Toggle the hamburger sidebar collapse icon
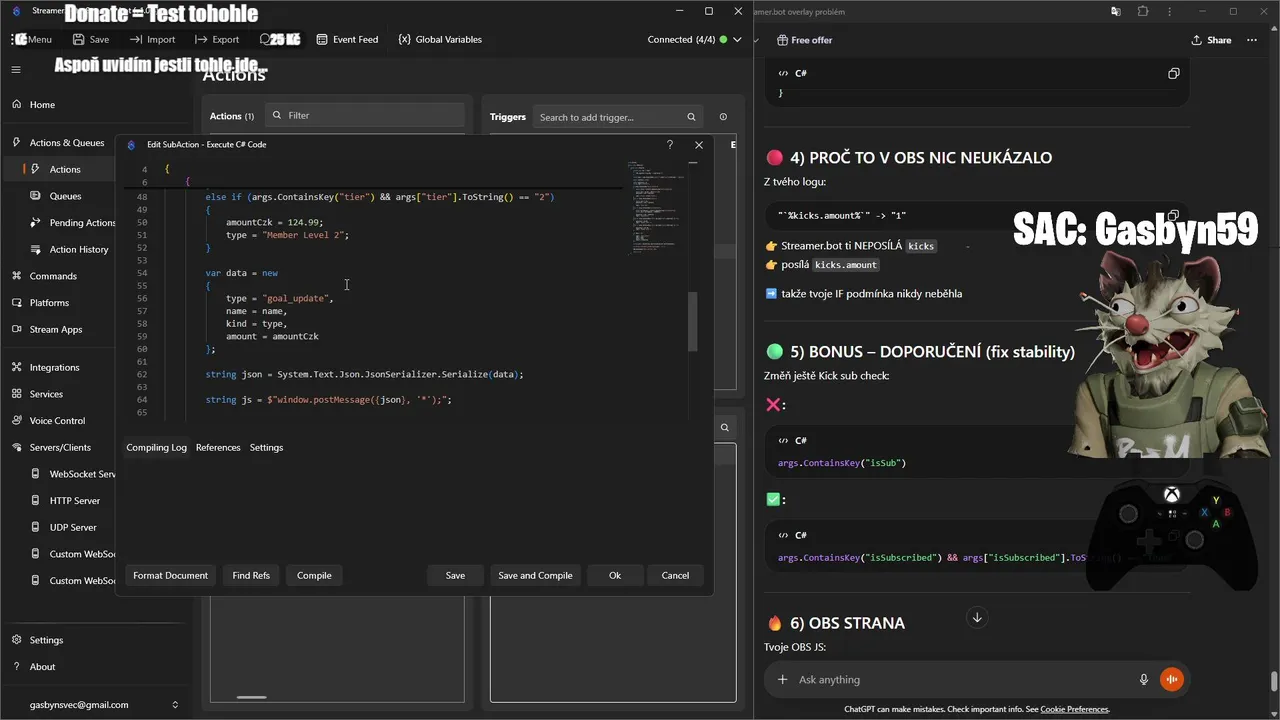The image size is (1280, 720). (x=16, y=70)
